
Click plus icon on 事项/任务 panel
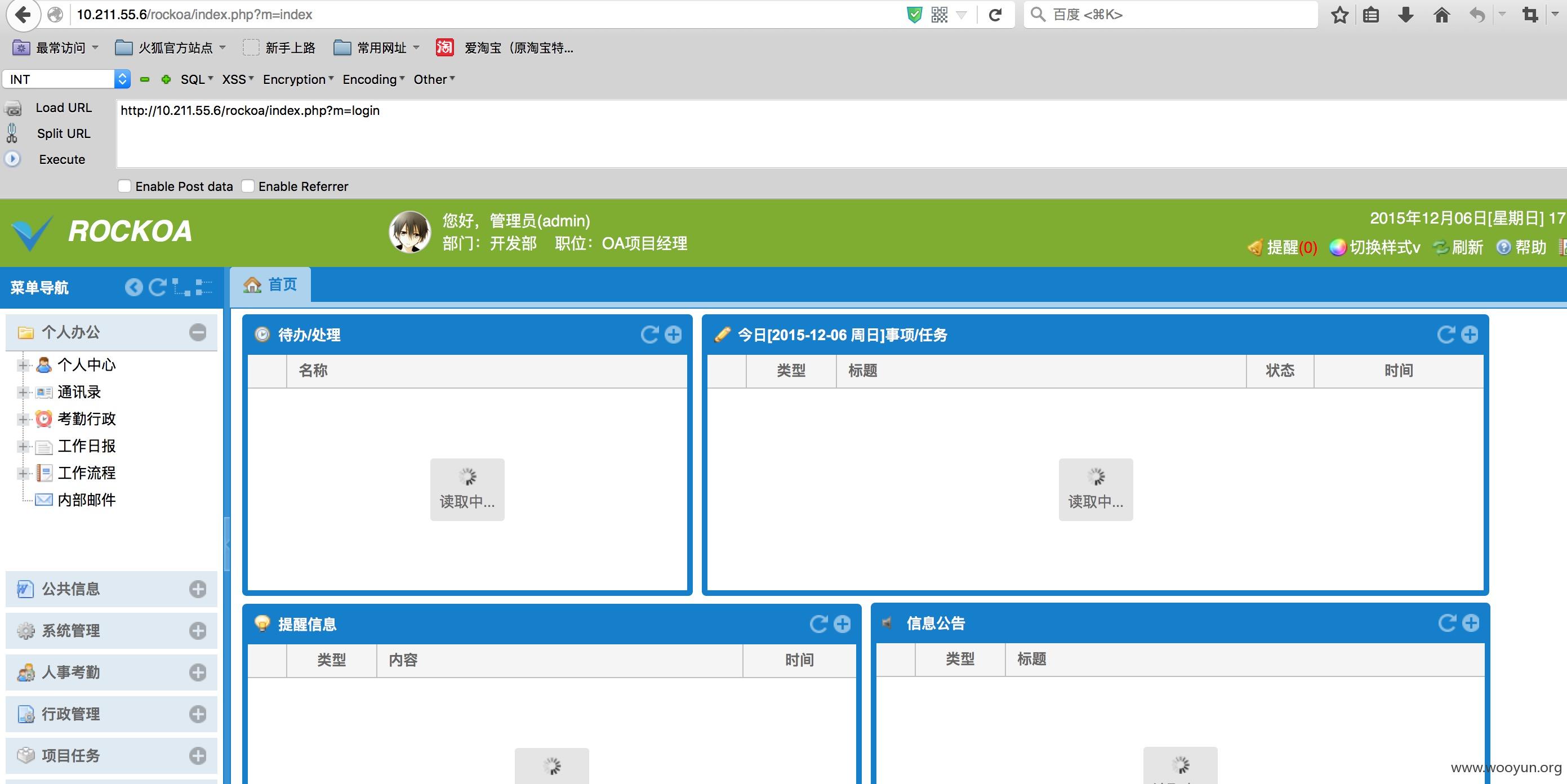pyautogui.click(x=1470, y=335)
